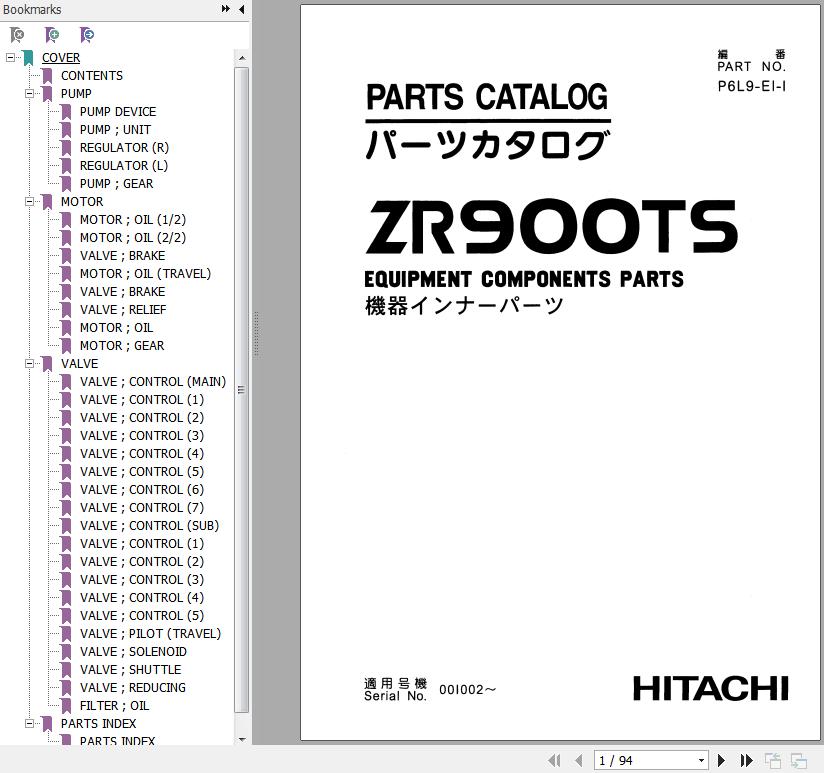Screen dimensions: 824x773
Task: Click the bookmark icon beside FILTER ; OIL
Action: [66, 706]
